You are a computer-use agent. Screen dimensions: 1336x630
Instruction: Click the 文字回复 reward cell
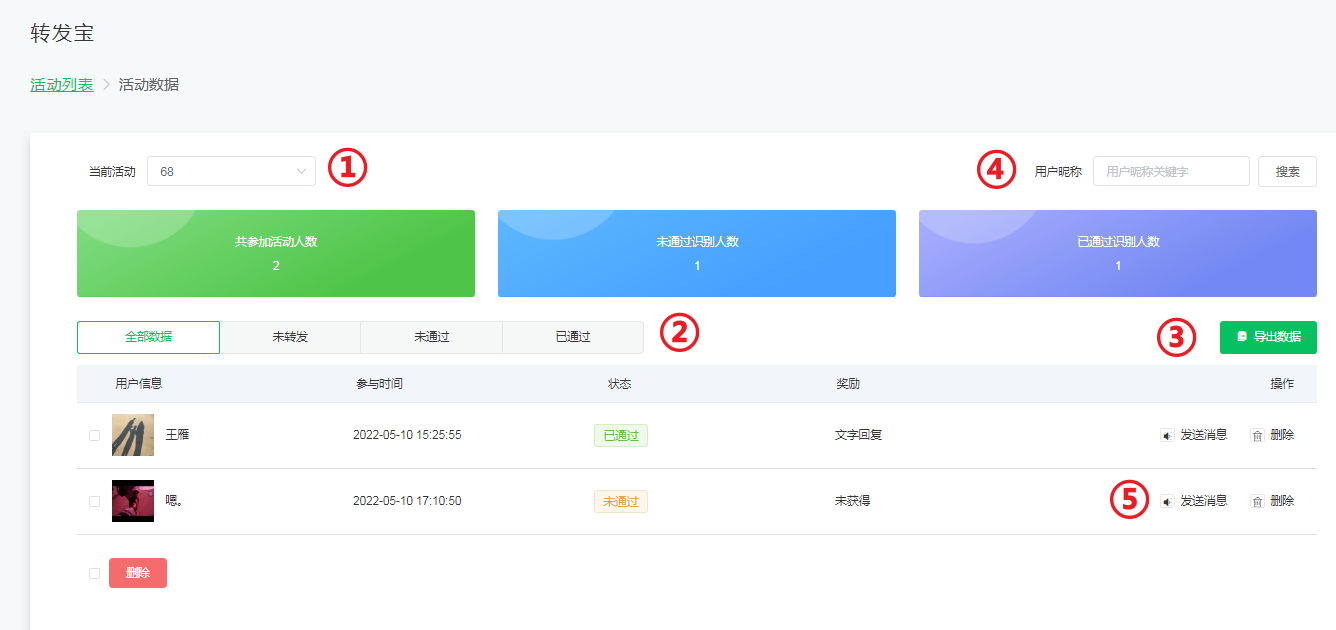(859, 436)
